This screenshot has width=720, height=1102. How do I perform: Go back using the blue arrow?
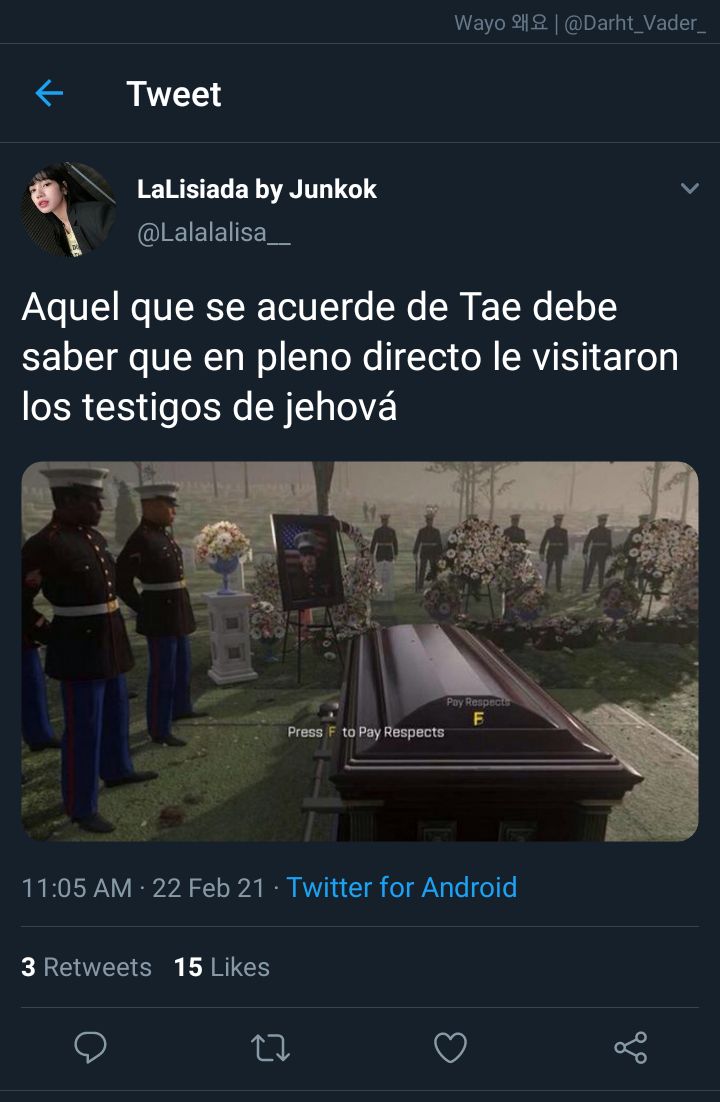point(49,93)
